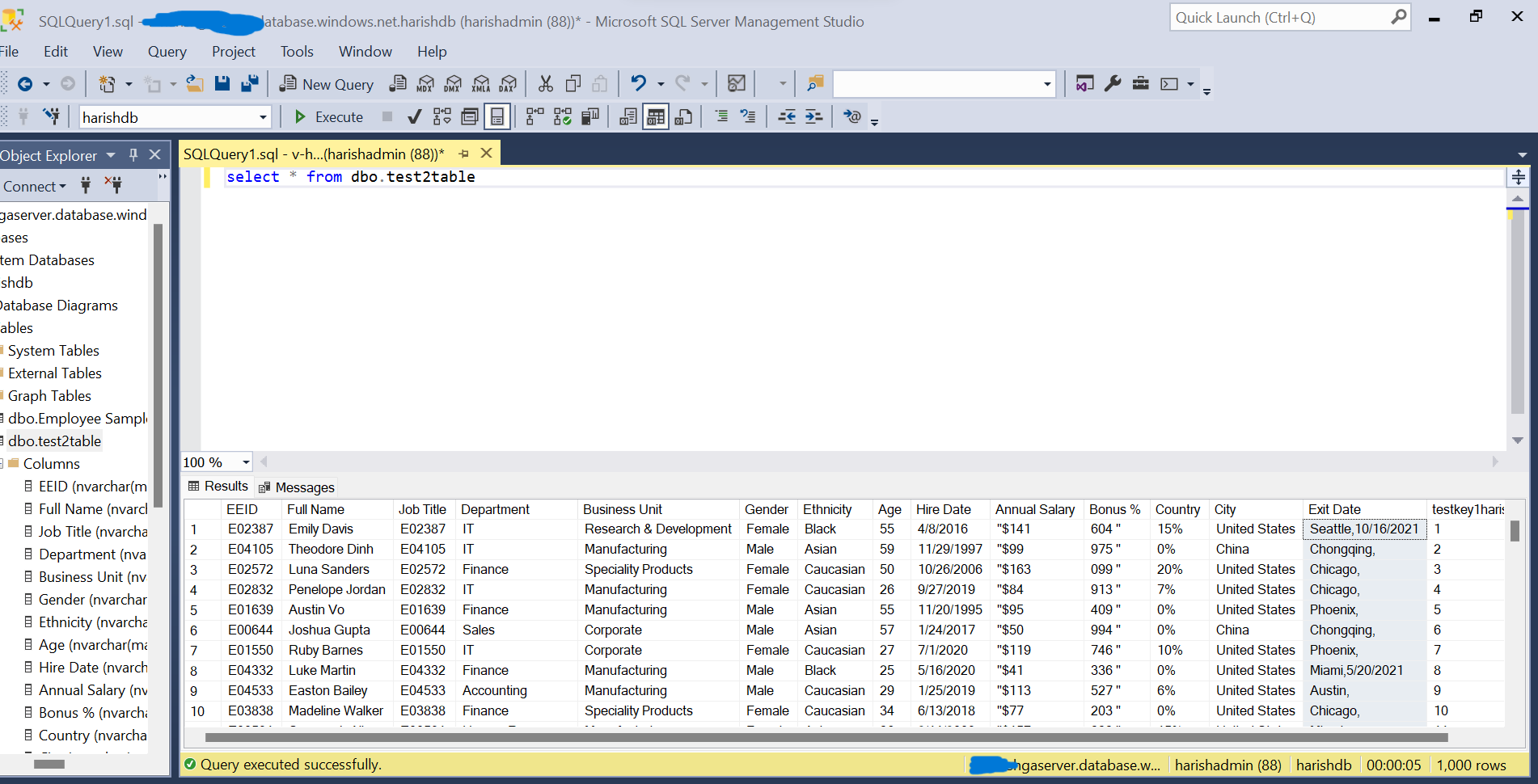1538x784 pixels.
Task: Open the 100 % zoom dropdown
Action: [246, 462]
